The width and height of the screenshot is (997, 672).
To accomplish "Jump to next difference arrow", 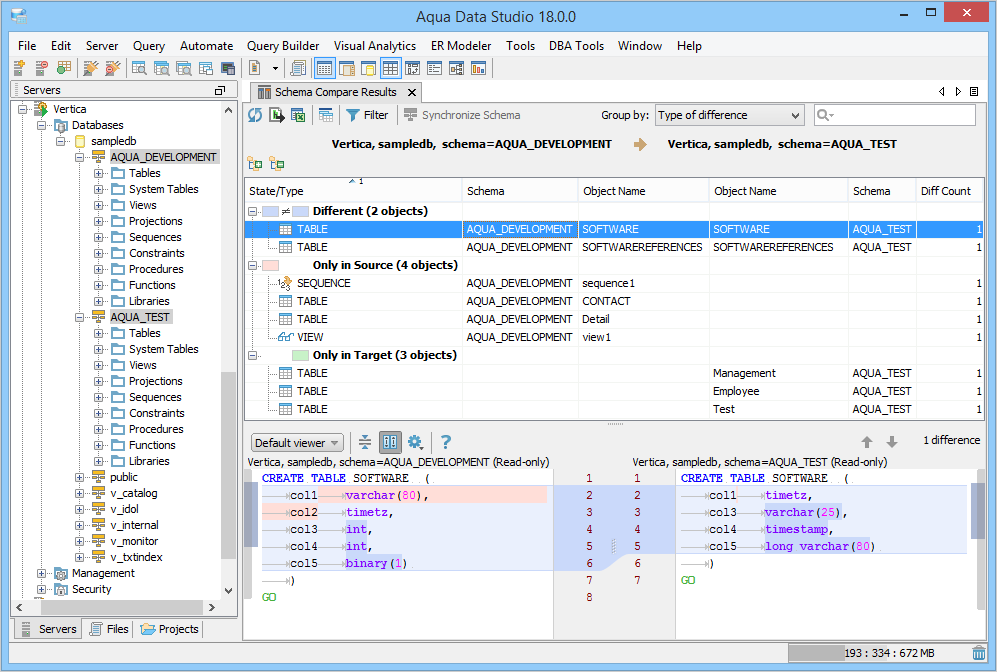I will click(892, 442).
